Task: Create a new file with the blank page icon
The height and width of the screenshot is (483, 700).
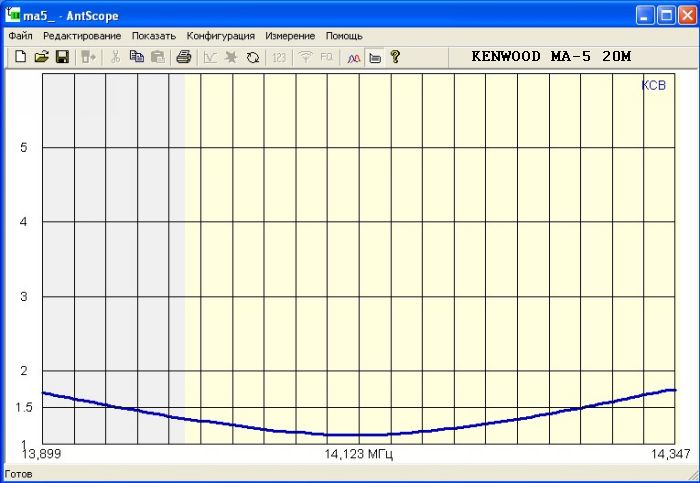Action: pyautogui.click(x=21, y=57)
